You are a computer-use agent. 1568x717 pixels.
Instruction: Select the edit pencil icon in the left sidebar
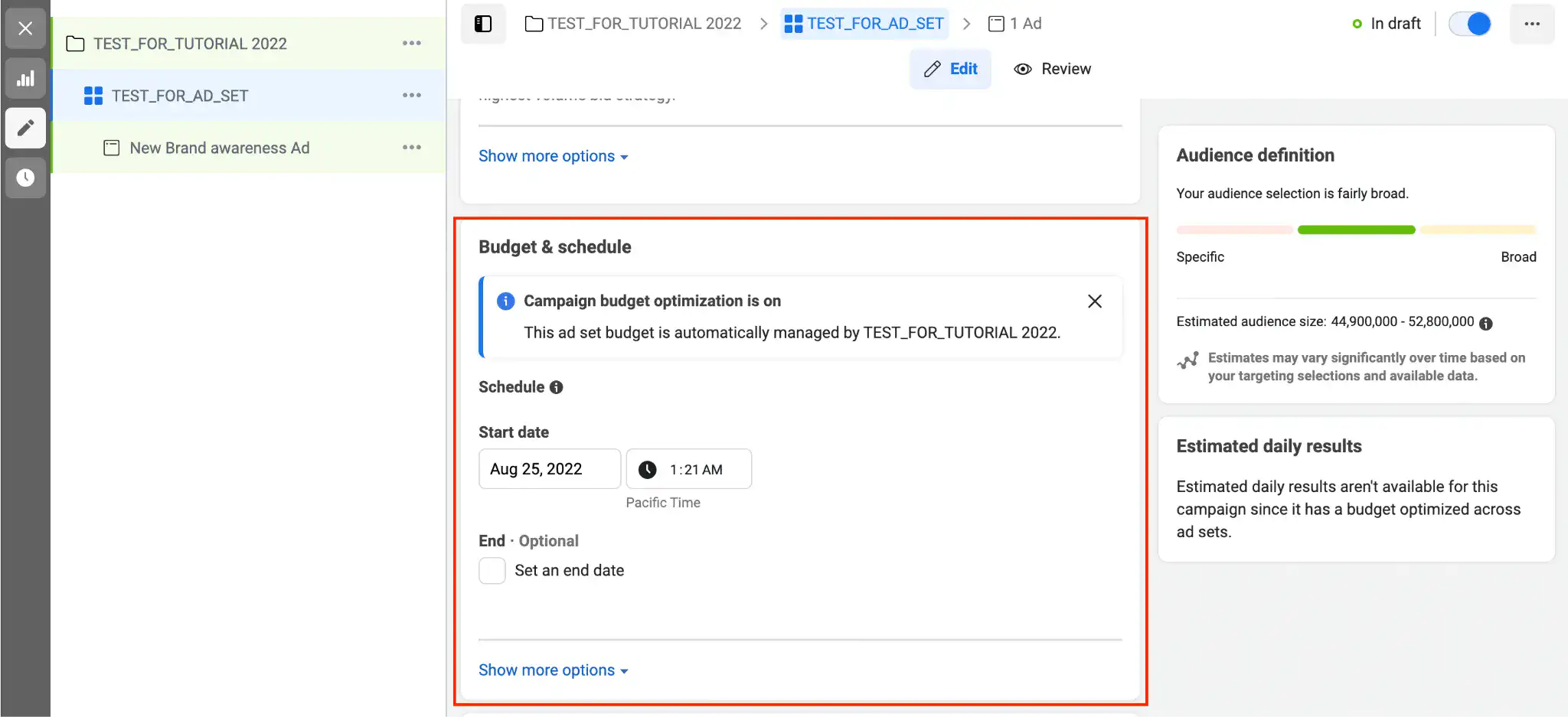[25, 129]
